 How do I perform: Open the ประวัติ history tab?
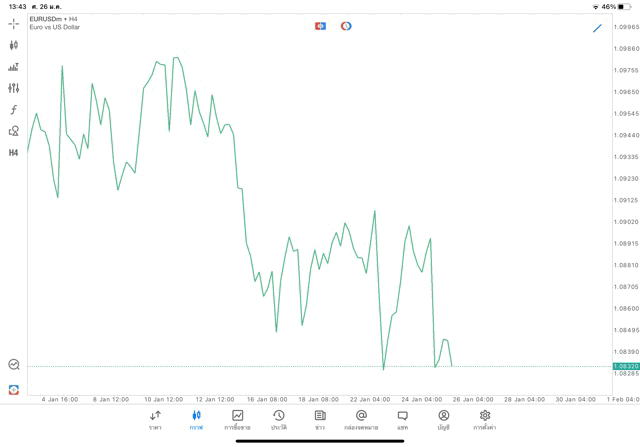click(278, 420)
